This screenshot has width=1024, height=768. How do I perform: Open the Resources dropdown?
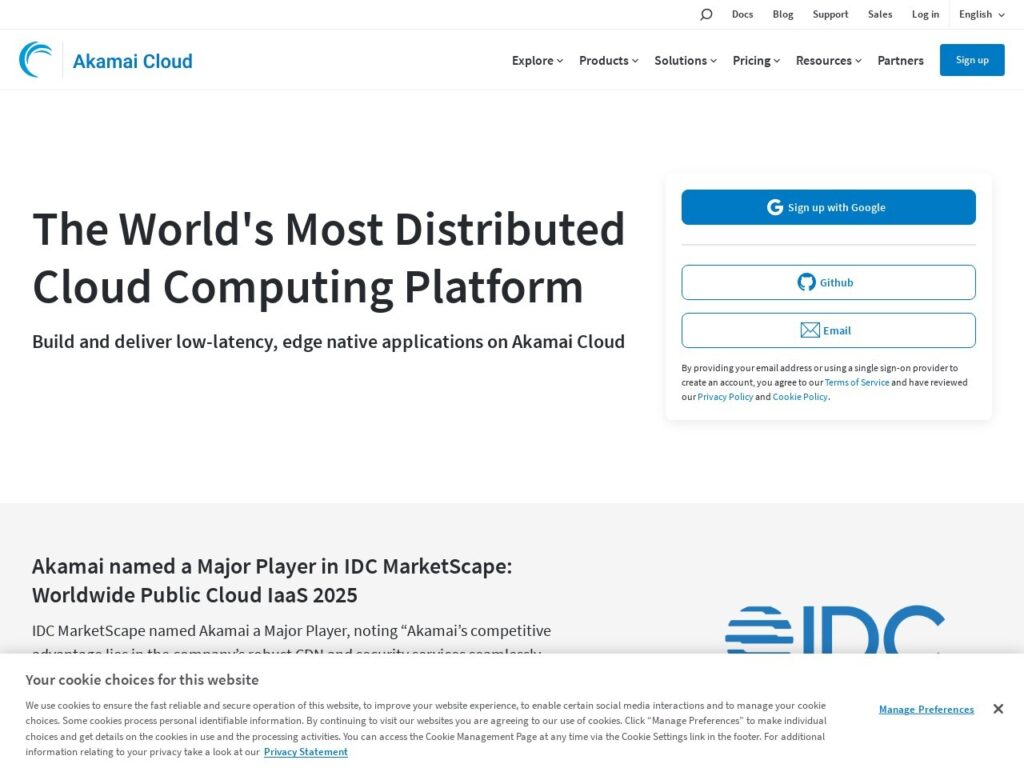pos(828,61)
